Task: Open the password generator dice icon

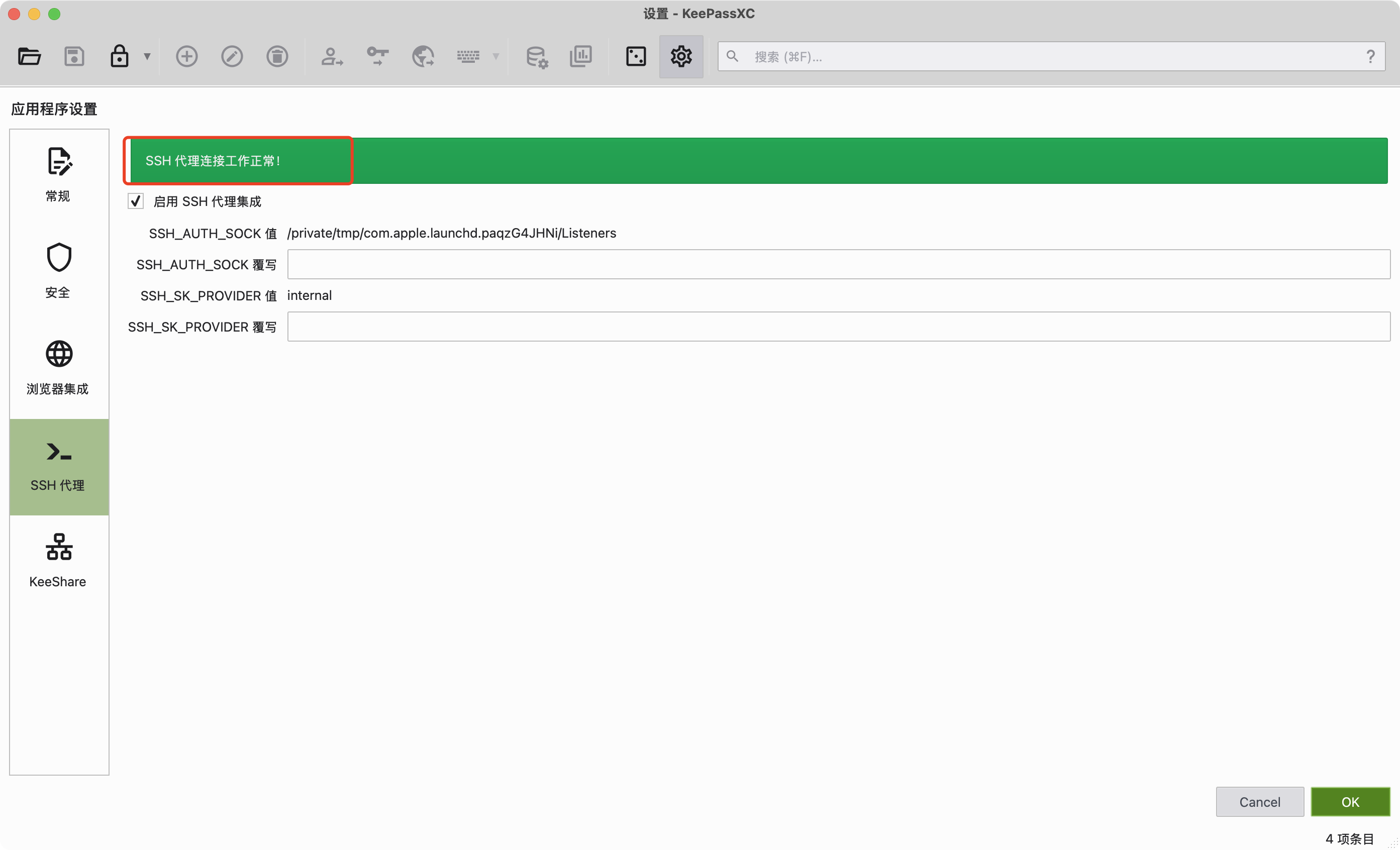Action: 636,56
